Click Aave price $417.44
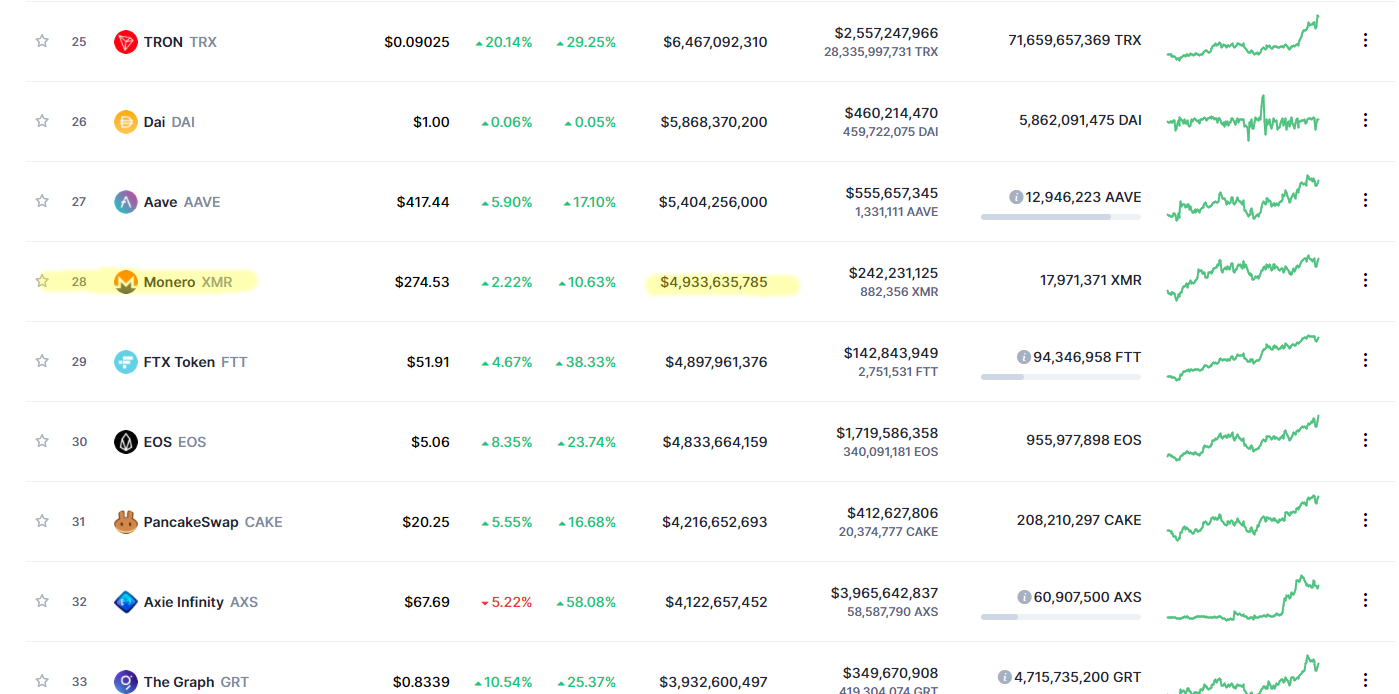Image resolution: width=1399 pixels, height=694 pixels. (423, 202)
